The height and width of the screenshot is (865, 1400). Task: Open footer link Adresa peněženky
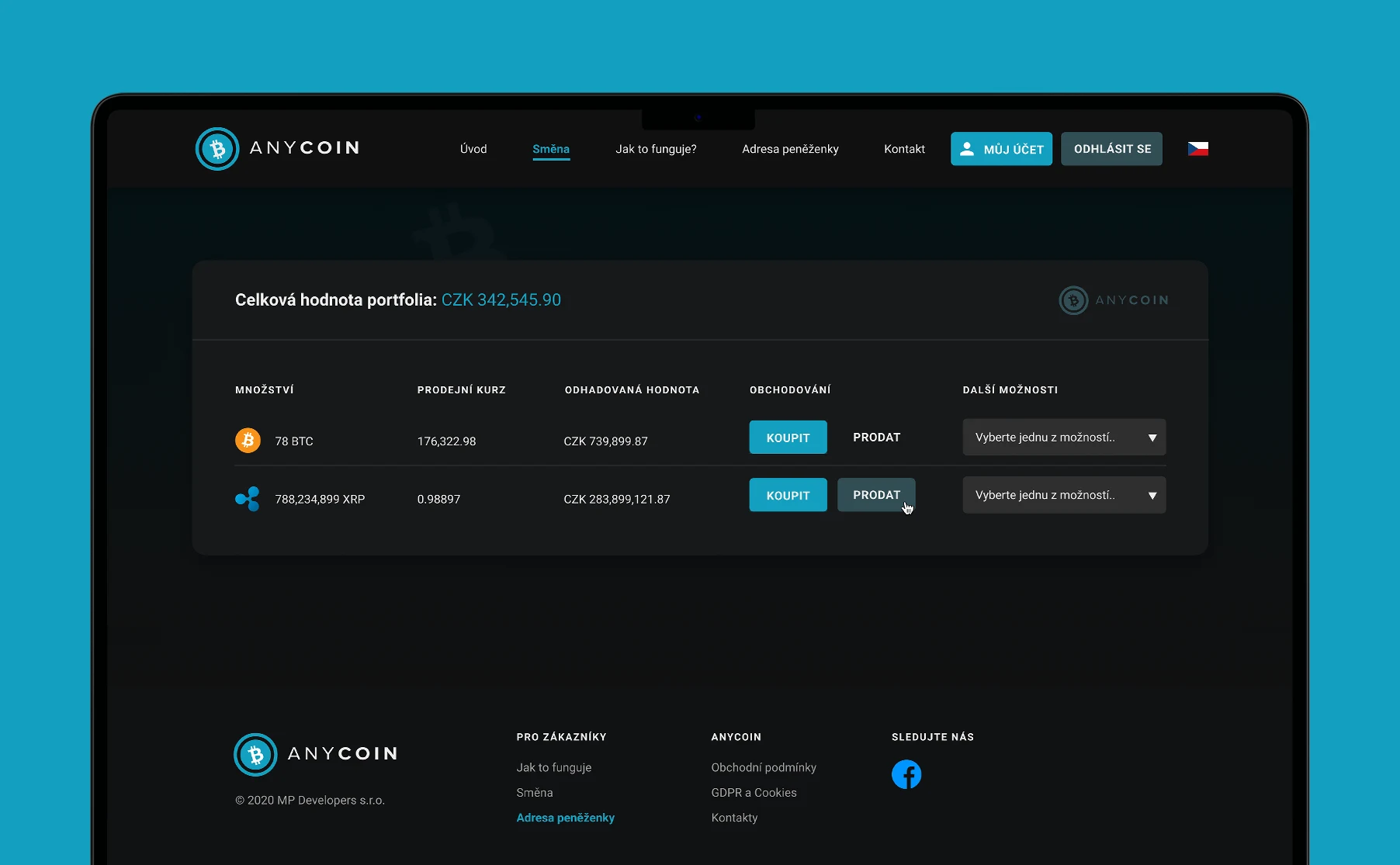tap(565, 818)
